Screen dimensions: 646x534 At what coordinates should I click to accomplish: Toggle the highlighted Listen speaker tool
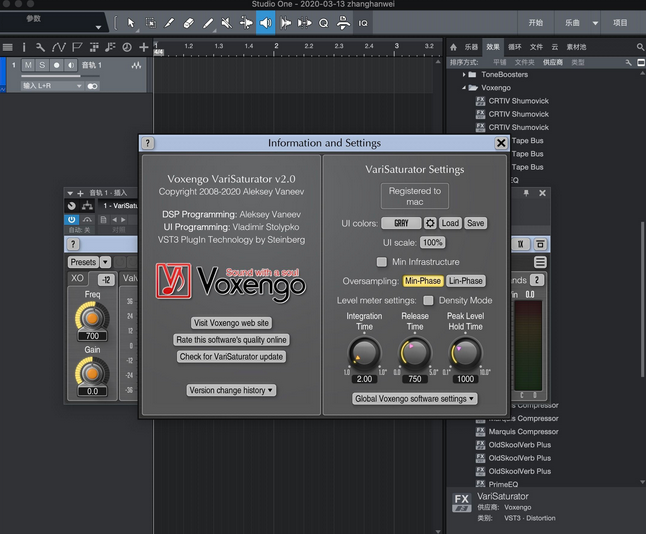[266, 23]
